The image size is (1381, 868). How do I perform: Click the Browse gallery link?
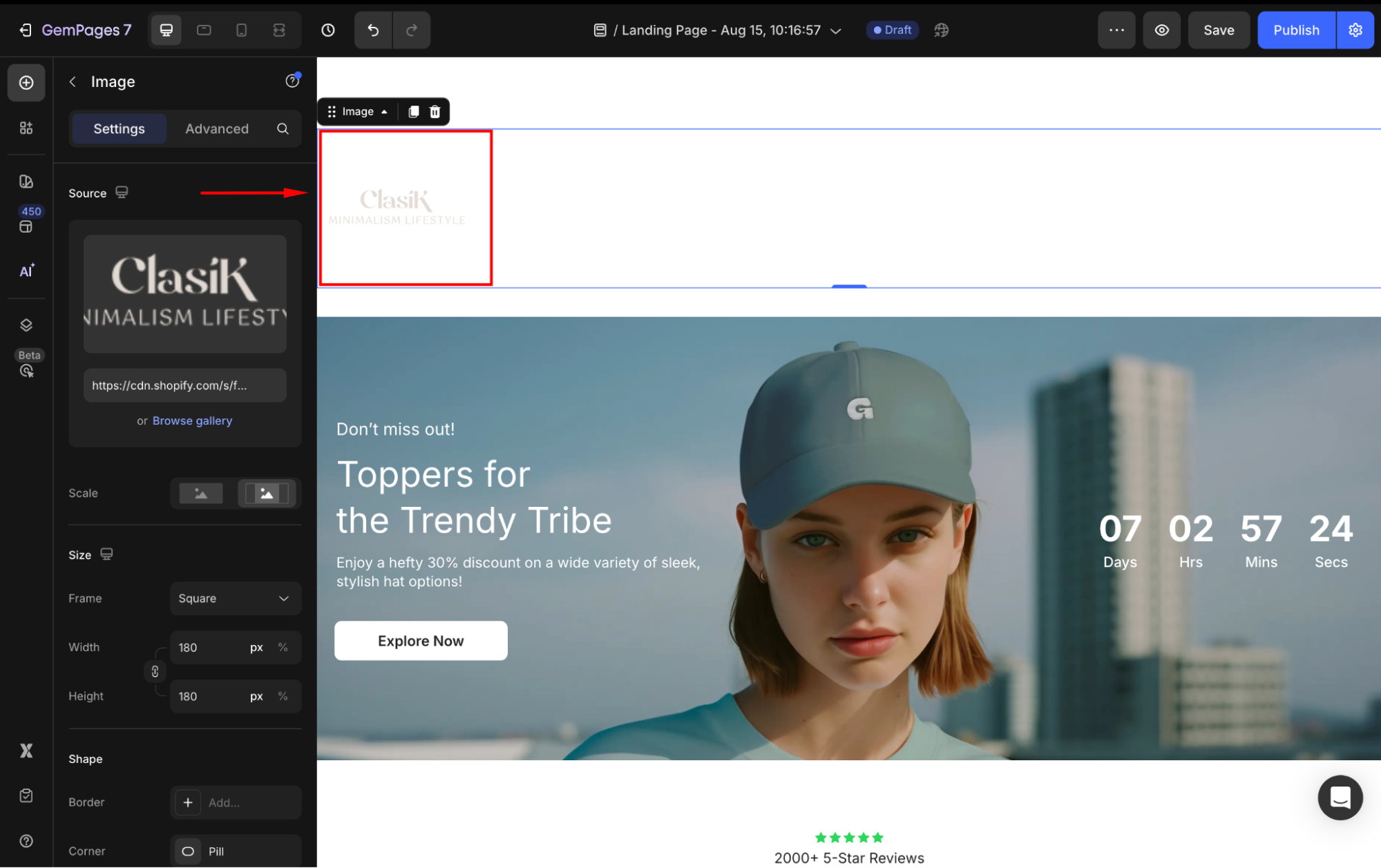[192, 421]
